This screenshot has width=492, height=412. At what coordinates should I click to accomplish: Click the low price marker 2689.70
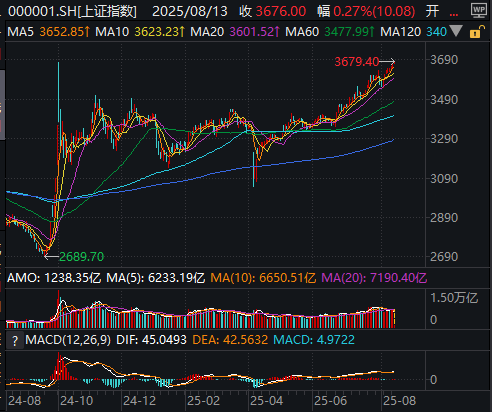pos(82,257)
